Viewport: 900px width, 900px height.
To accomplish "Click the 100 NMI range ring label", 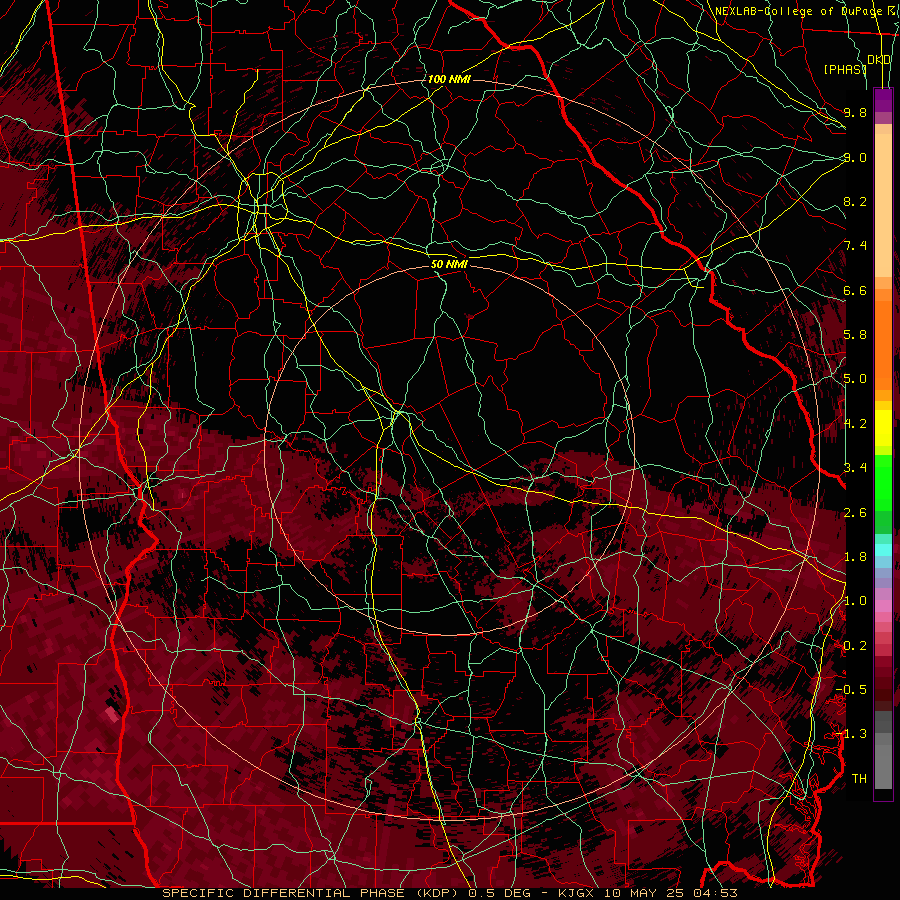I will pos(449,79).
